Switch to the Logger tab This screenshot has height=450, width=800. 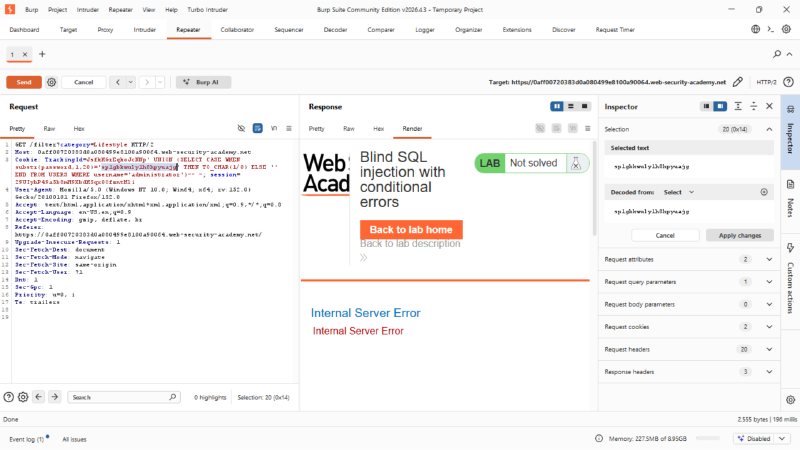point(424,30)
